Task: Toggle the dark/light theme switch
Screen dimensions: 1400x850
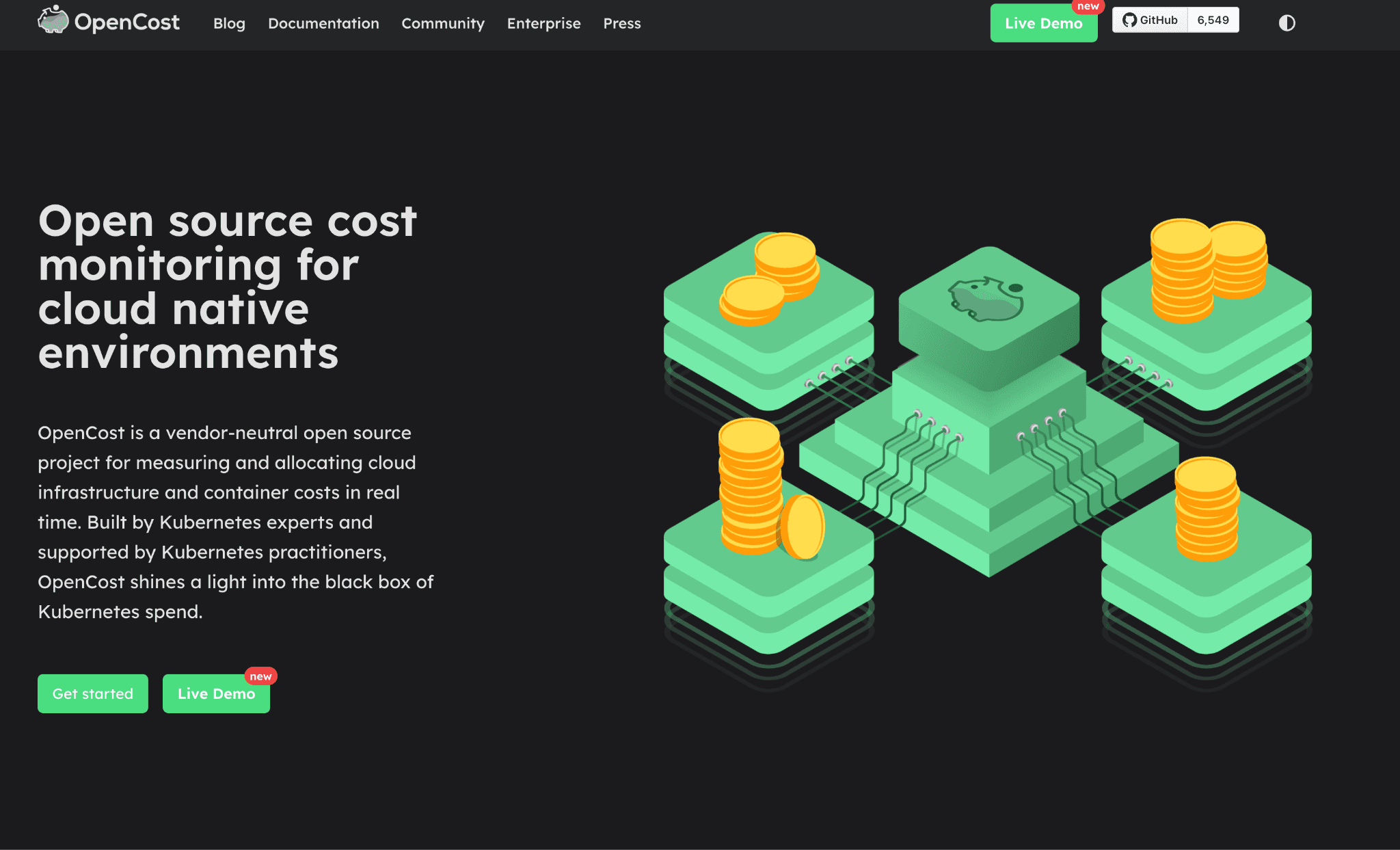Action: [1287, 23]
